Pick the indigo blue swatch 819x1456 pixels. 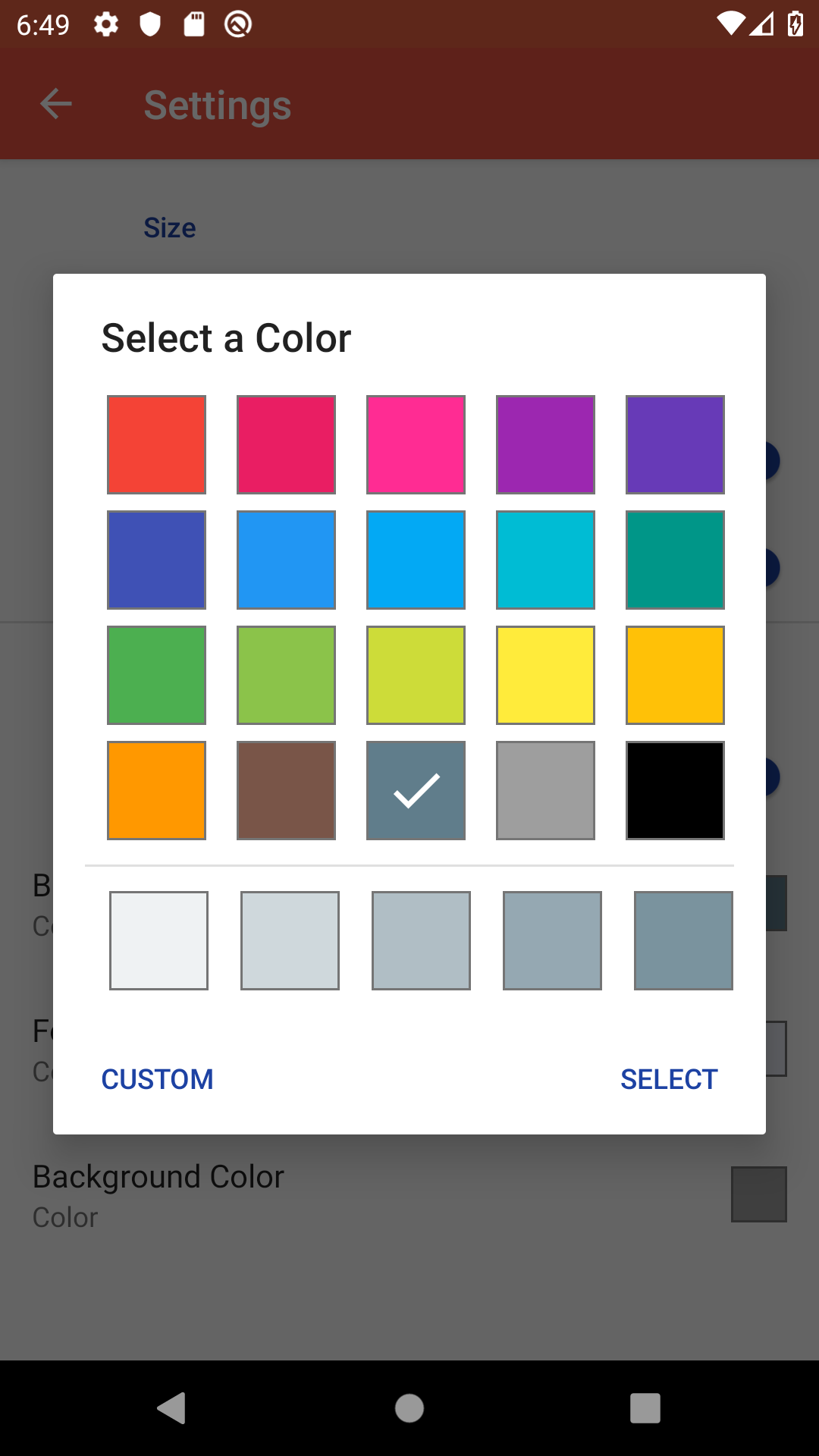[x=156, y=560]
